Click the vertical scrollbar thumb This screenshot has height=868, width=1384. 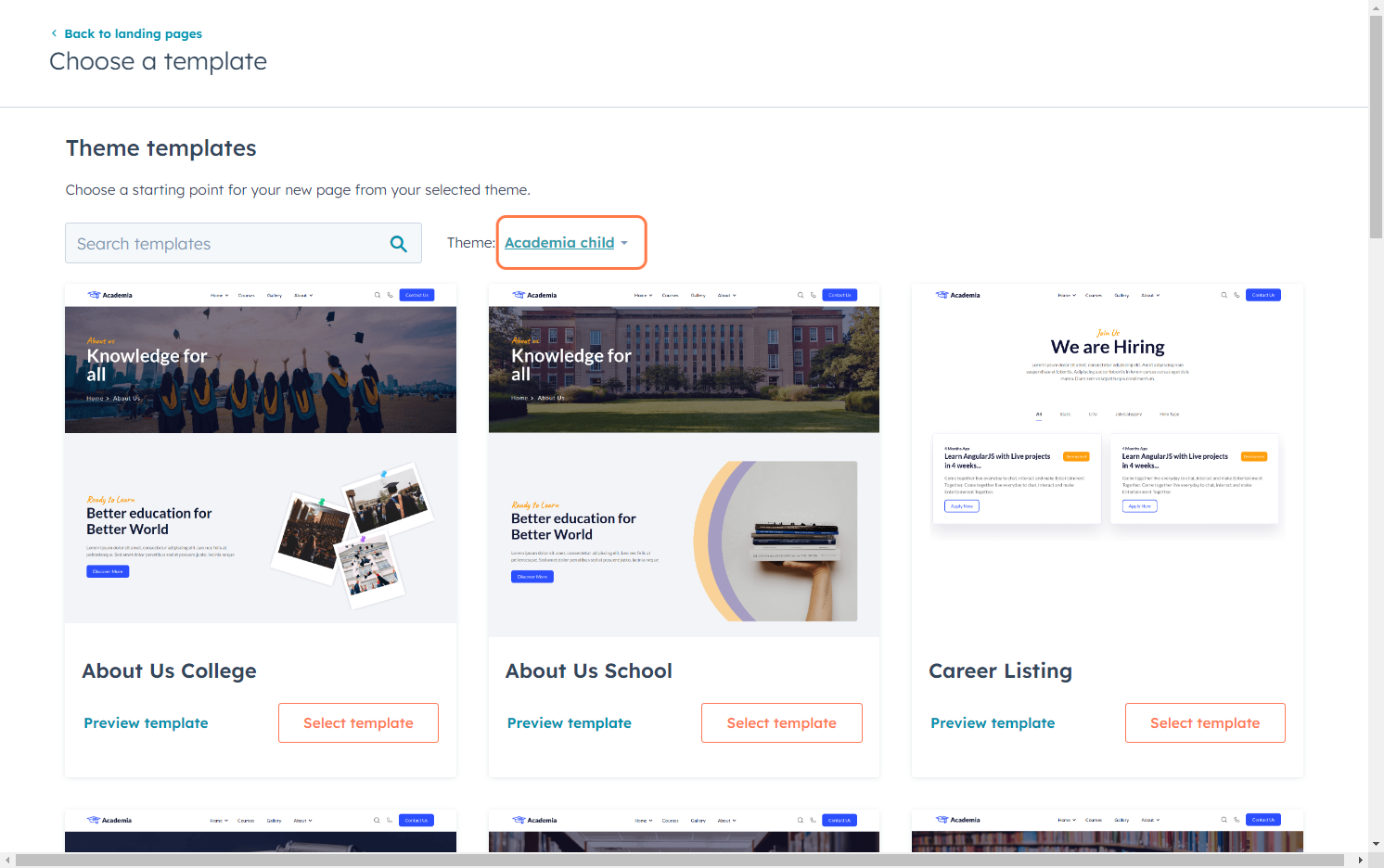pyautogui.click(x=1376, y=127)
